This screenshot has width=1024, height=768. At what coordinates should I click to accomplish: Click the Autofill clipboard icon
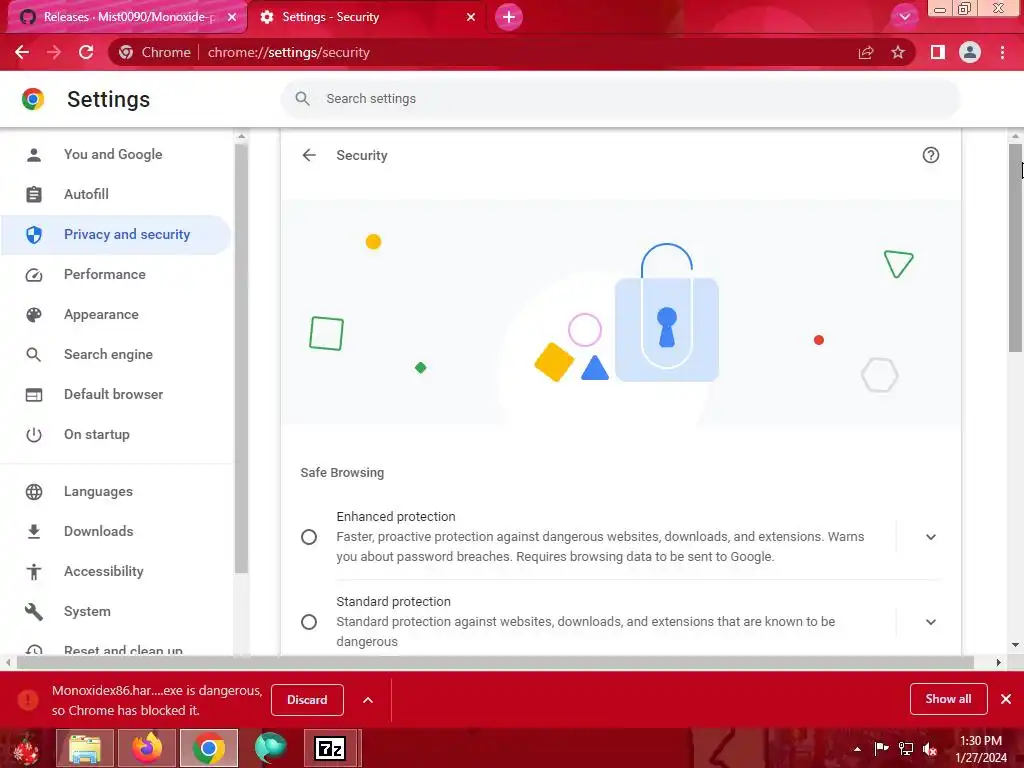[34, 194]
